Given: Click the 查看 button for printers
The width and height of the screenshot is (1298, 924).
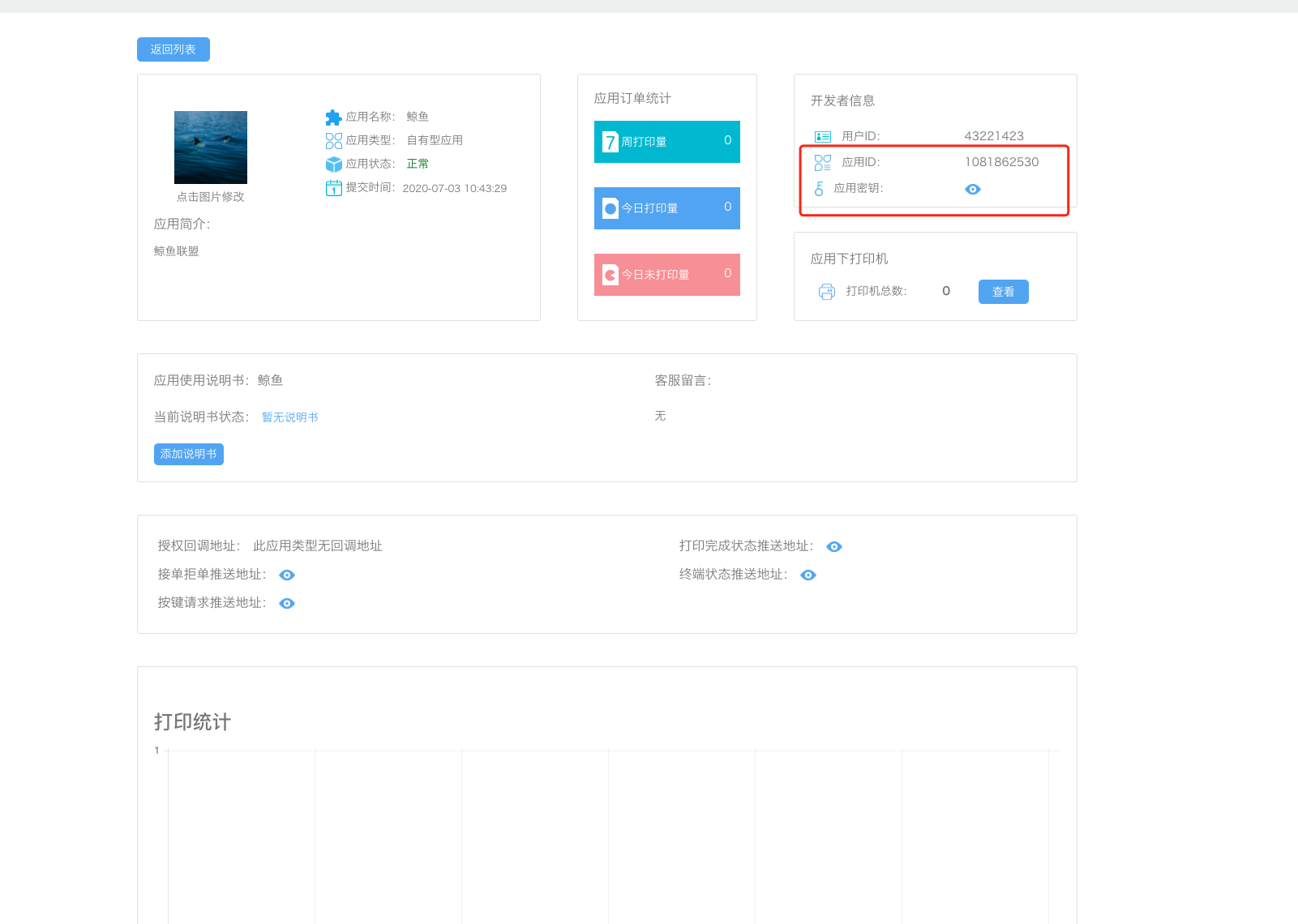Looking at the screenshot, I should [1004, 292].
